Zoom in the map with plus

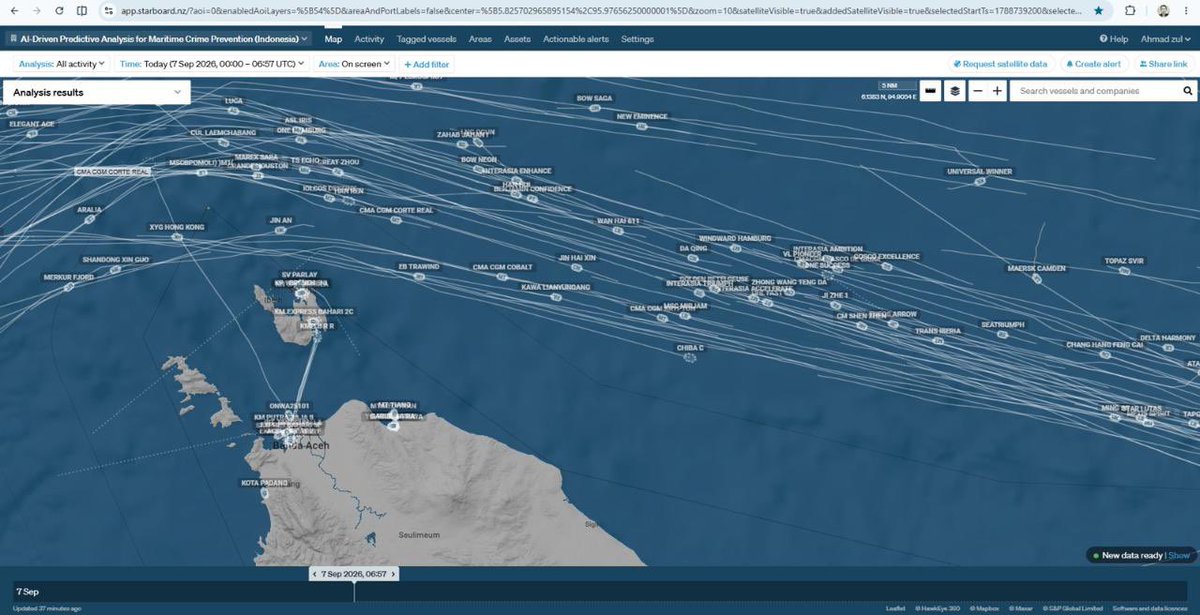click(x=997, y=91)
